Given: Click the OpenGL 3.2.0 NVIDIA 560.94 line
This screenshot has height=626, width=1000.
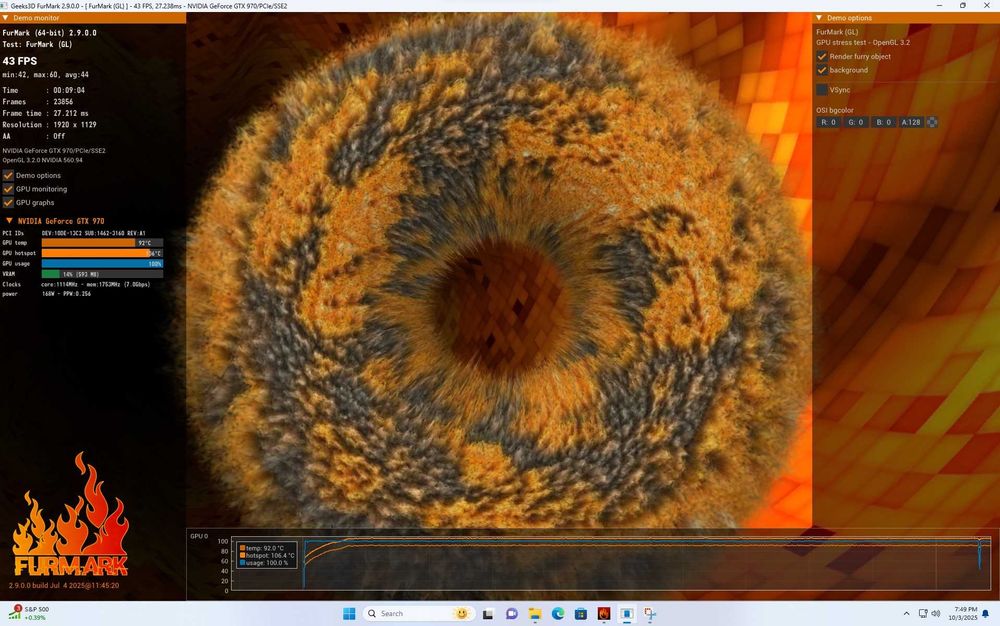Looking at the screenshot, I should click(x=42, y=160).
